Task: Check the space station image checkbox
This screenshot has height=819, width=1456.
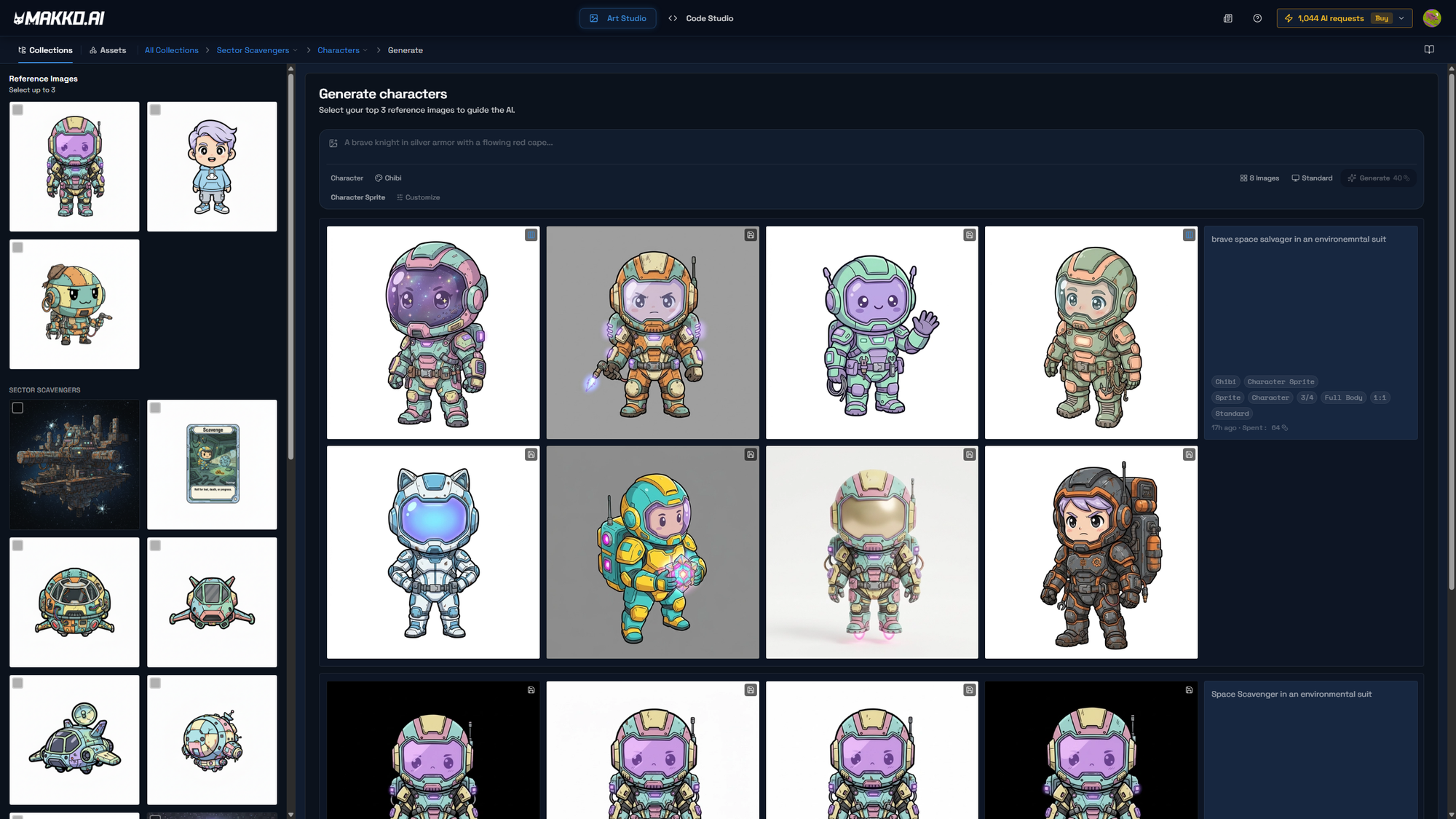Action: 17,408
